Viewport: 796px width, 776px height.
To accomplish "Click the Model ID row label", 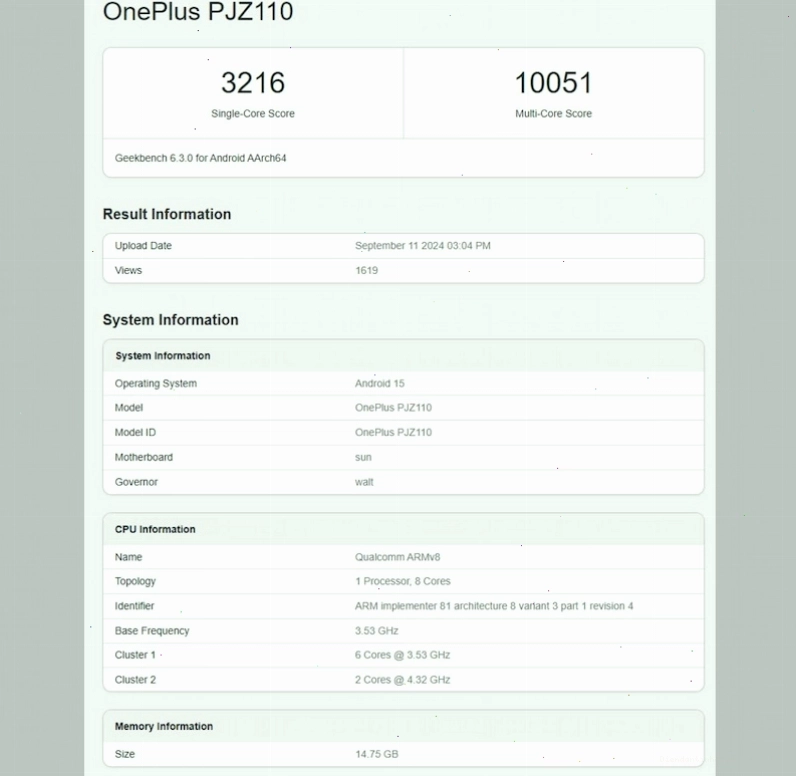I will (136, 432).
